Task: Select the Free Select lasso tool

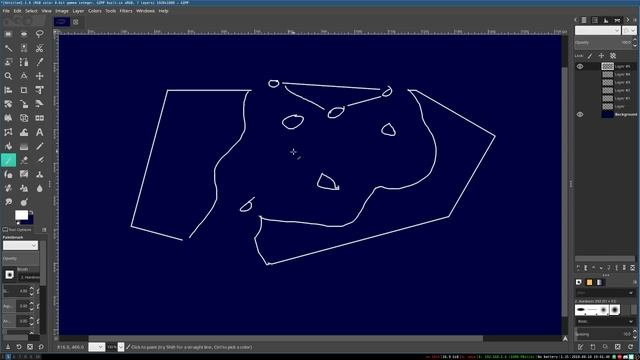Action: coord(39,34)
